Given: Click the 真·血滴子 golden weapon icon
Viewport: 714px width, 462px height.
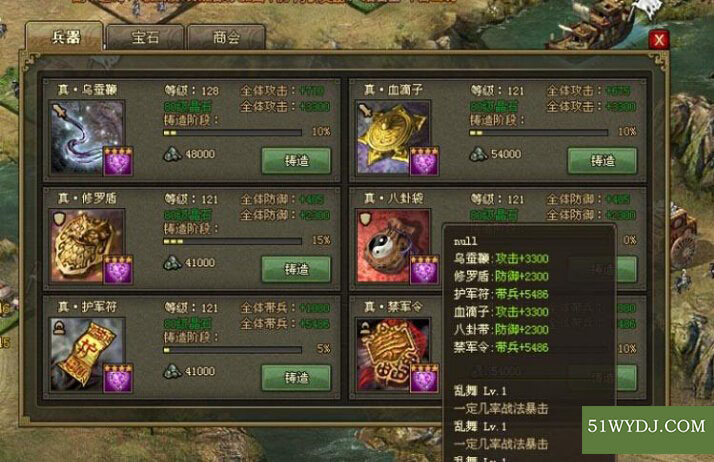Looking at the screenshot, I should pyautogui.click(x=393, y=137).
